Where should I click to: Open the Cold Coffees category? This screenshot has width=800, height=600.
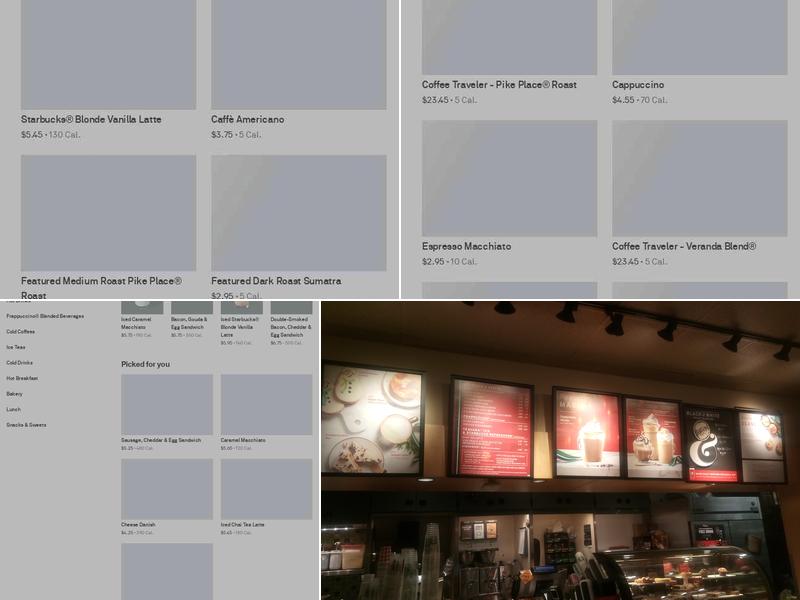pos(21,331)
